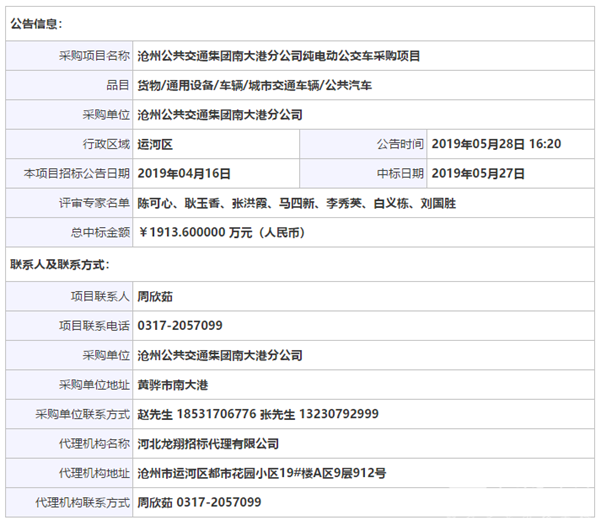Viewport: 600px width, 525px height.
Task: Click the 公告时间 field label
Action: click(x=399, y=144)
